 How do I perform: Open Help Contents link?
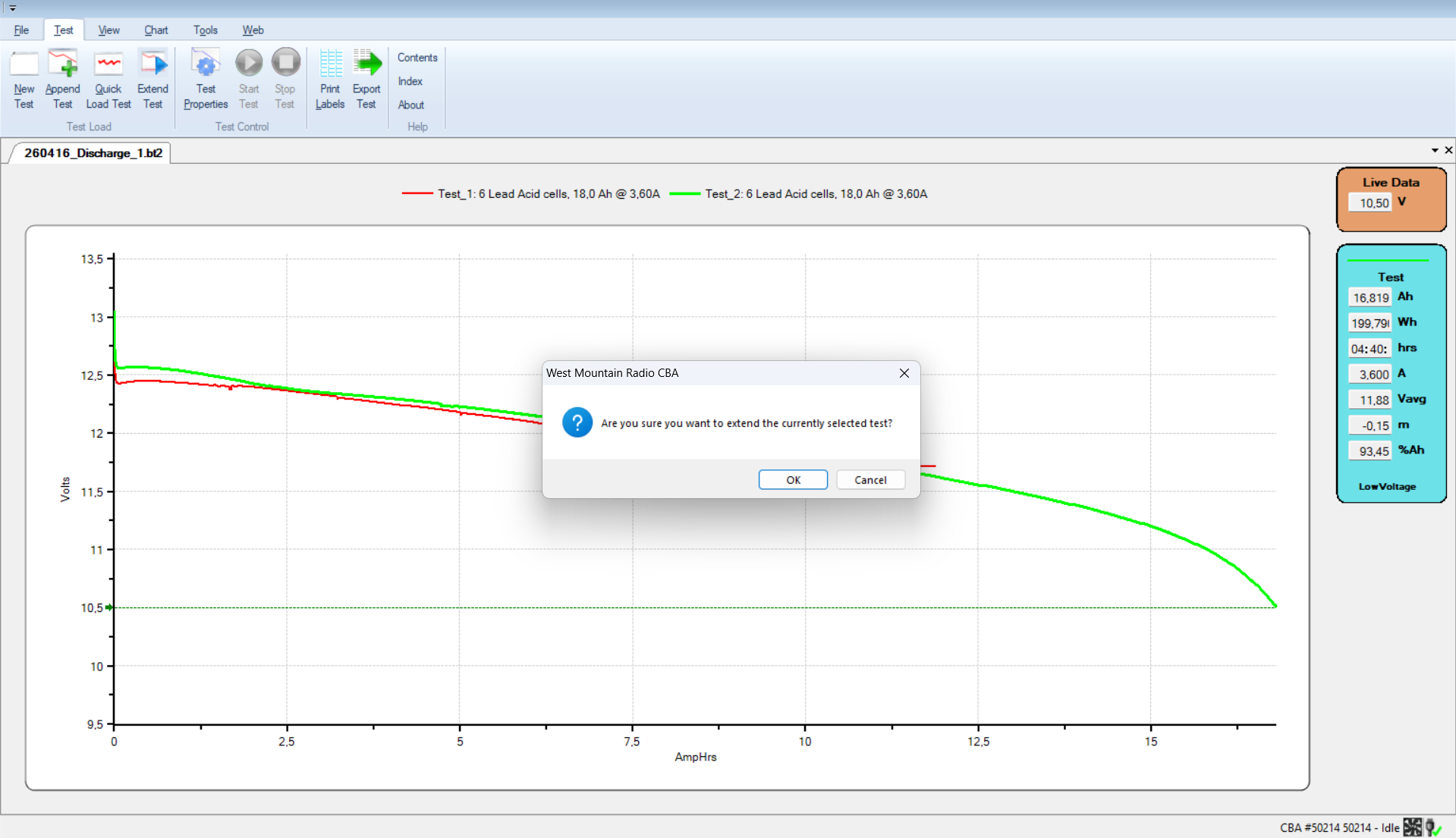click(417, 58)
